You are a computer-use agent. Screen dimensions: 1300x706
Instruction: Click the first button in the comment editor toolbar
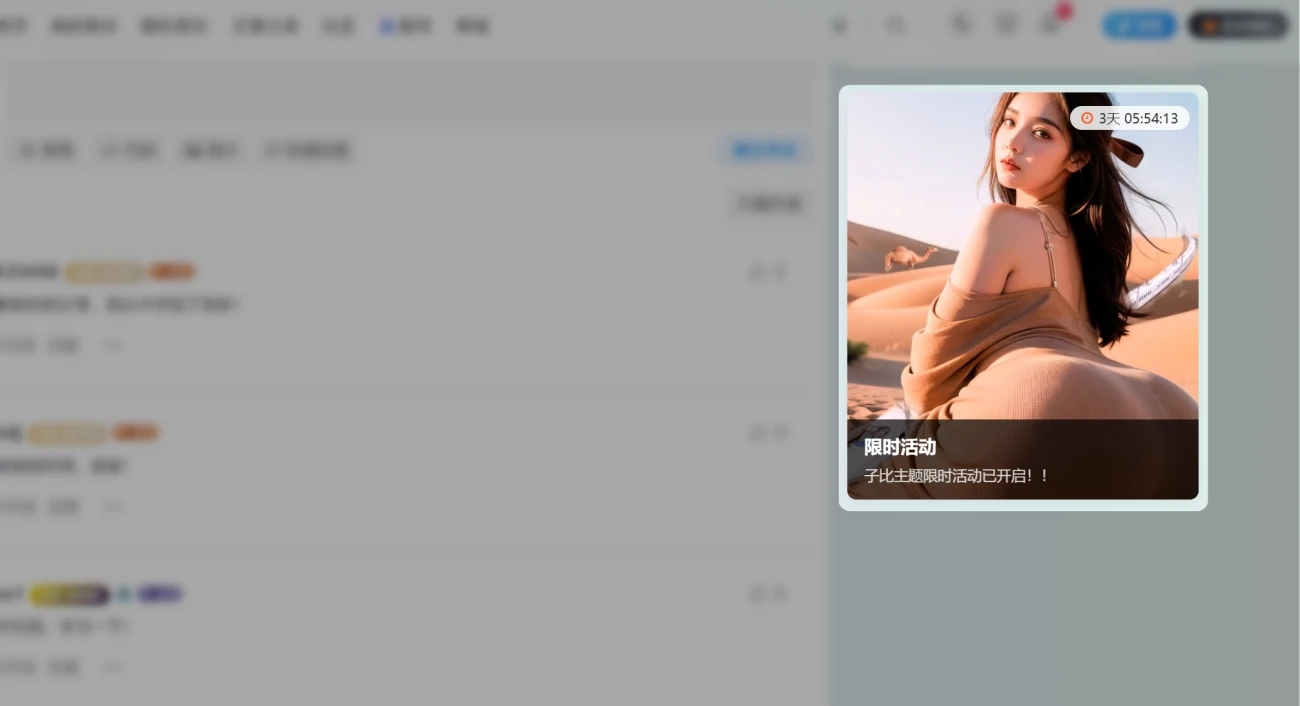point(48,151)
